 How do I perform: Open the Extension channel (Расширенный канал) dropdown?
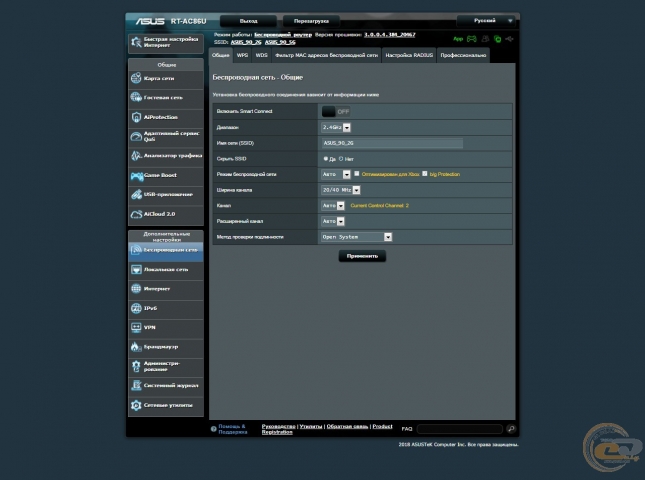coord(333,221)
